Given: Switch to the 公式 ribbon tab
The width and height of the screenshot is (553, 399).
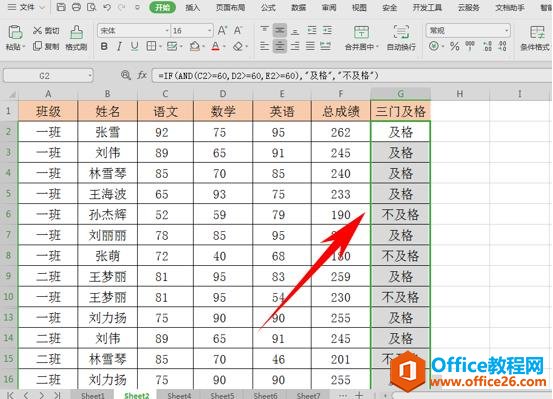Looking at the screenshot, I should (x=268, y=7).
